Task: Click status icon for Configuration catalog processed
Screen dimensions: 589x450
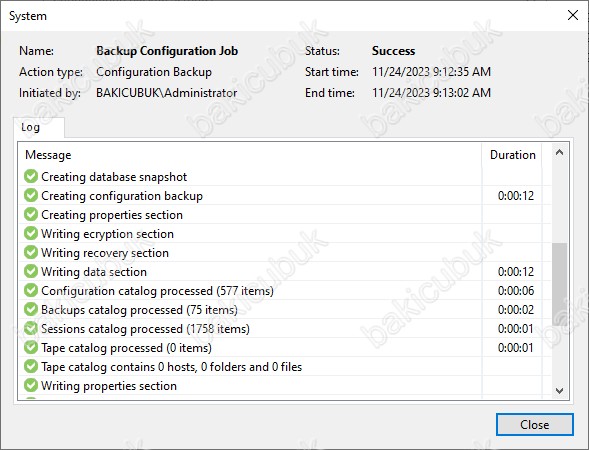Action: pos(31,290)
